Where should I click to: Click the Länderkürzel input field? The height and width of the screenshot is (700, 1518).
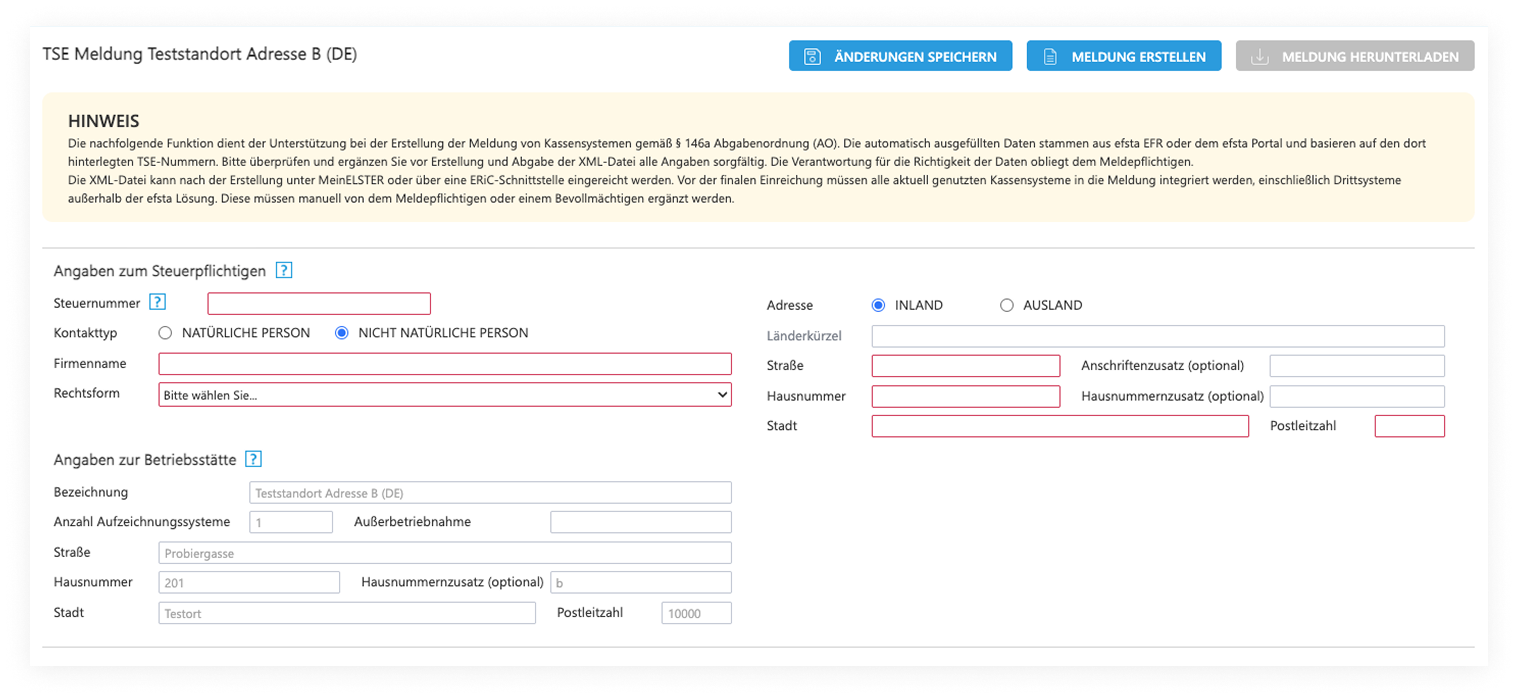coord(1158,336)
